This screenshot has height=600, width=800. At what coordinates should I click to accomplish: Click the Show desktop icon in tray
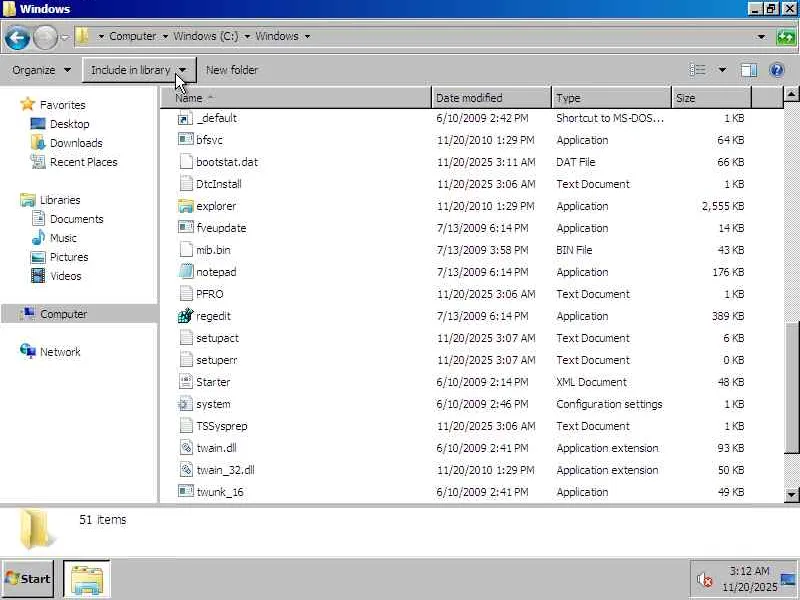pos(788,580)
